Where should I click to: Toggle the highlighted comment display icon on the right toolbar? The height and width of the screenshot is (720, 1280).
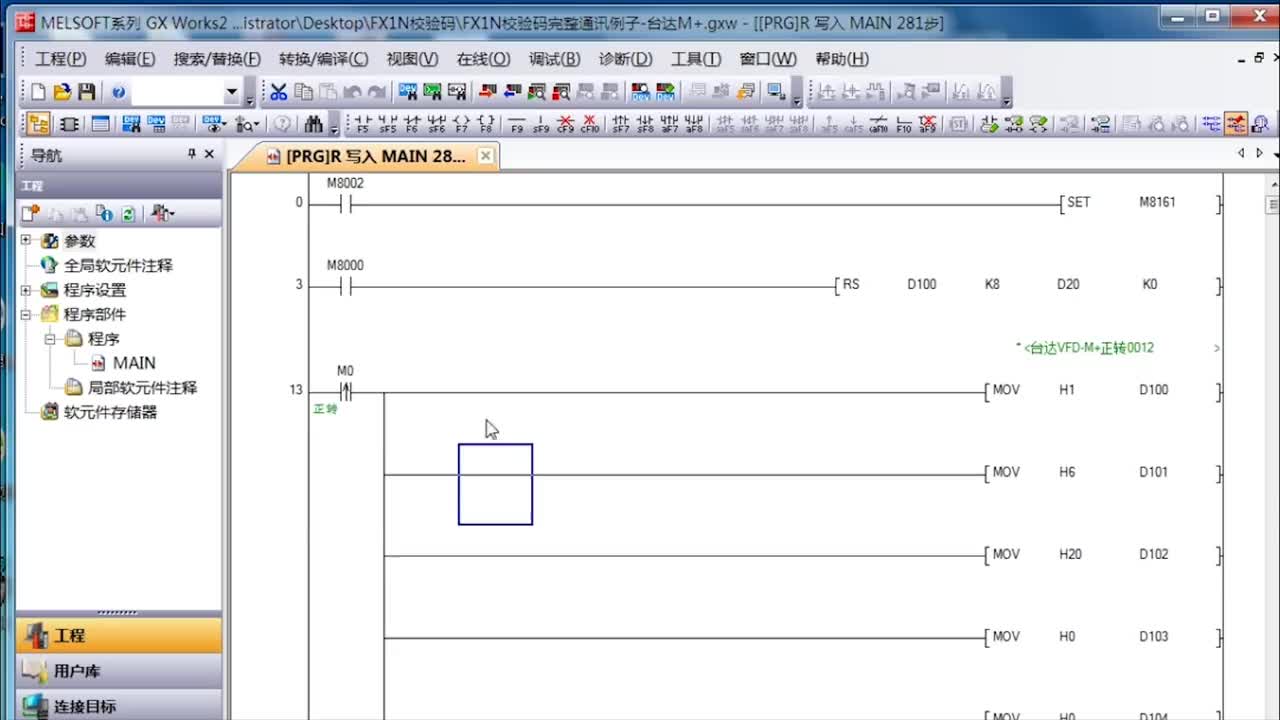1236,124
